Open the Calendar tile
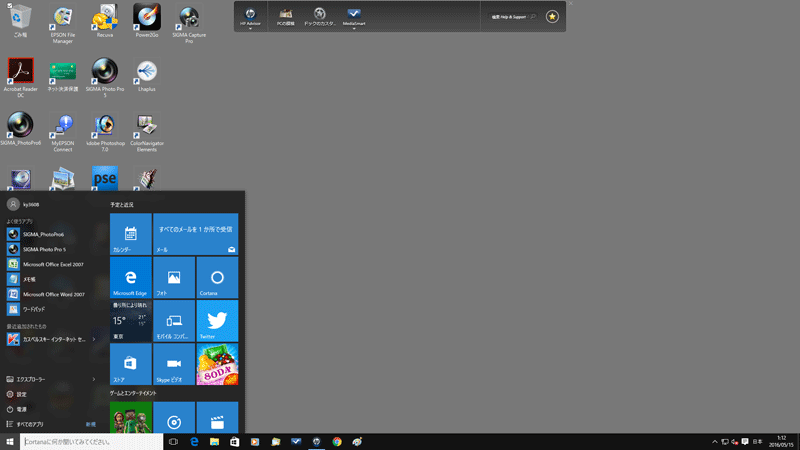Screen dimensions: 800x450 131,234
